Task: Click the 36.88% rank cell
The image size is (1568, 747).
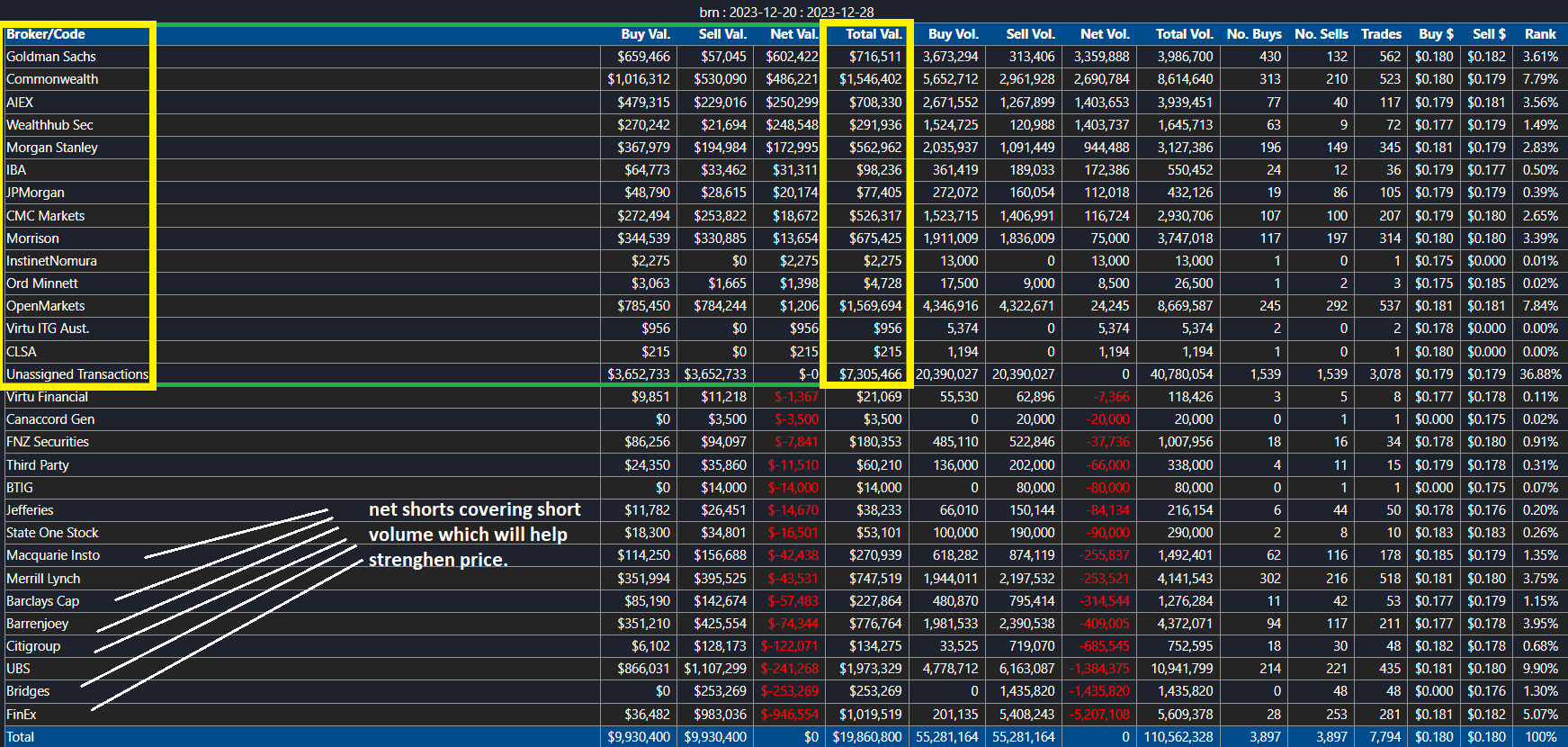Action: (x=1539, y=374)
